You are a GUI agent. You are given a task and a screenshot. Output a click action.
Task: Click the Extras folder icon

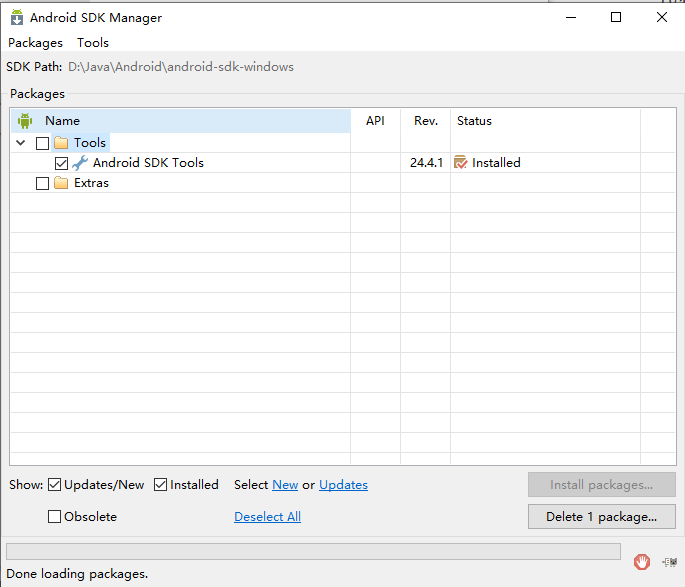pyautogui.click(x=61, y=183)
